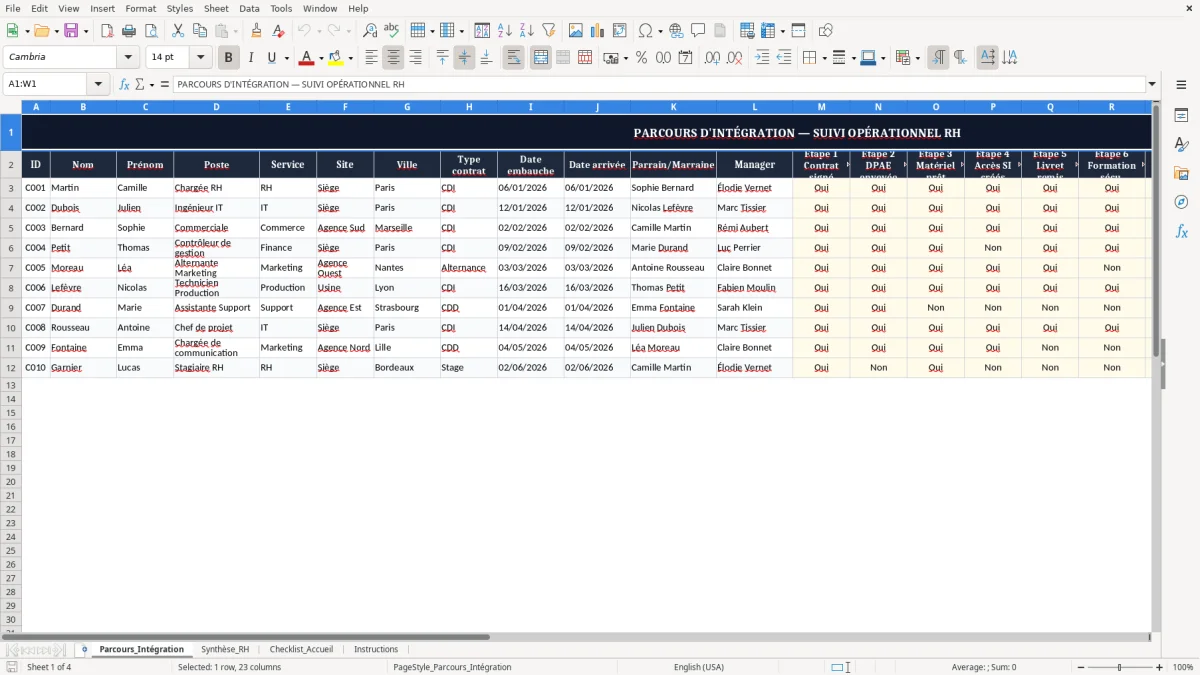Insert an image
The image size is (1200, 675).
[576, 31]
